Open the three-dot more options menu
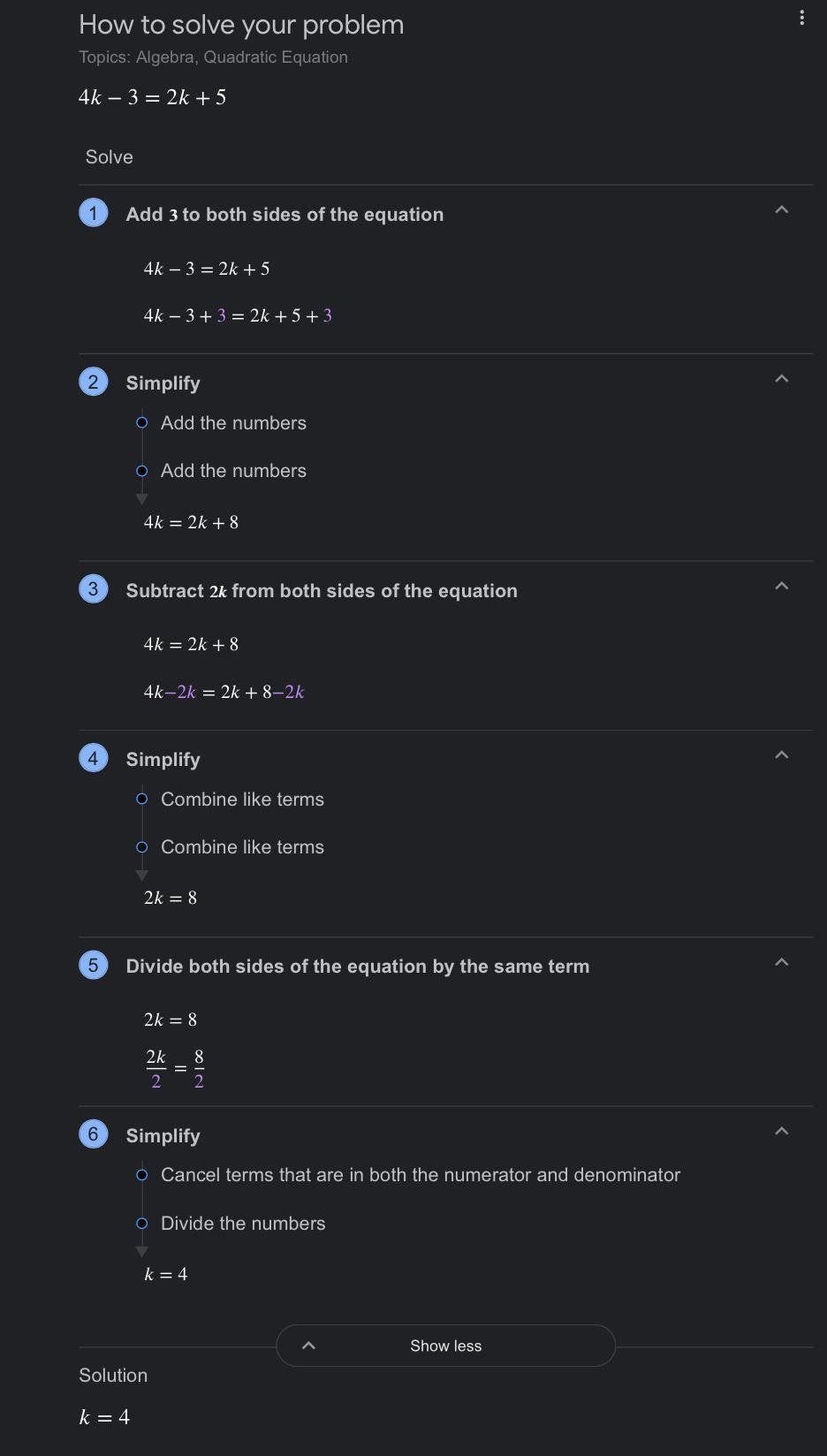This screenshot has width=827, height=1456. tap(801, 18)
